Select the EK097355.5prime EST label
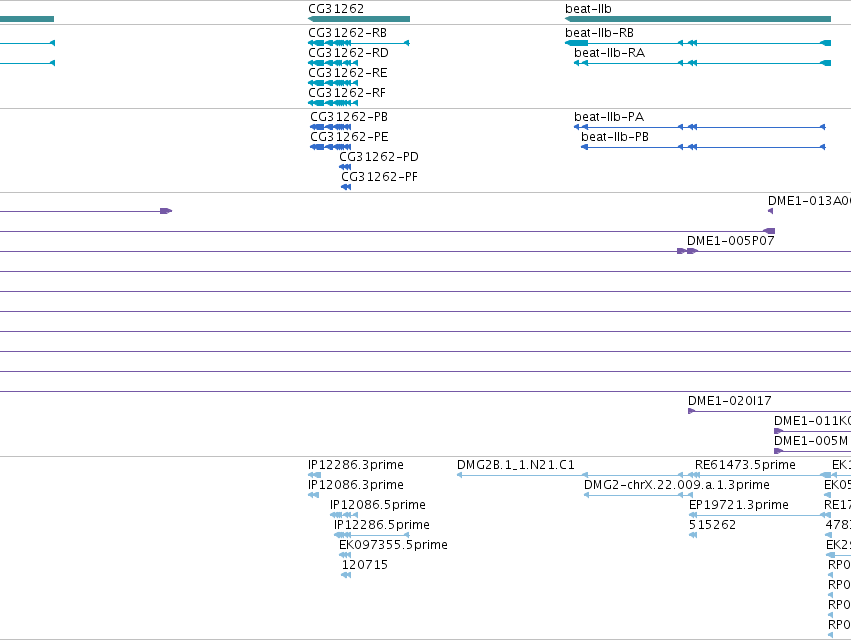 (x=393, y=545)
